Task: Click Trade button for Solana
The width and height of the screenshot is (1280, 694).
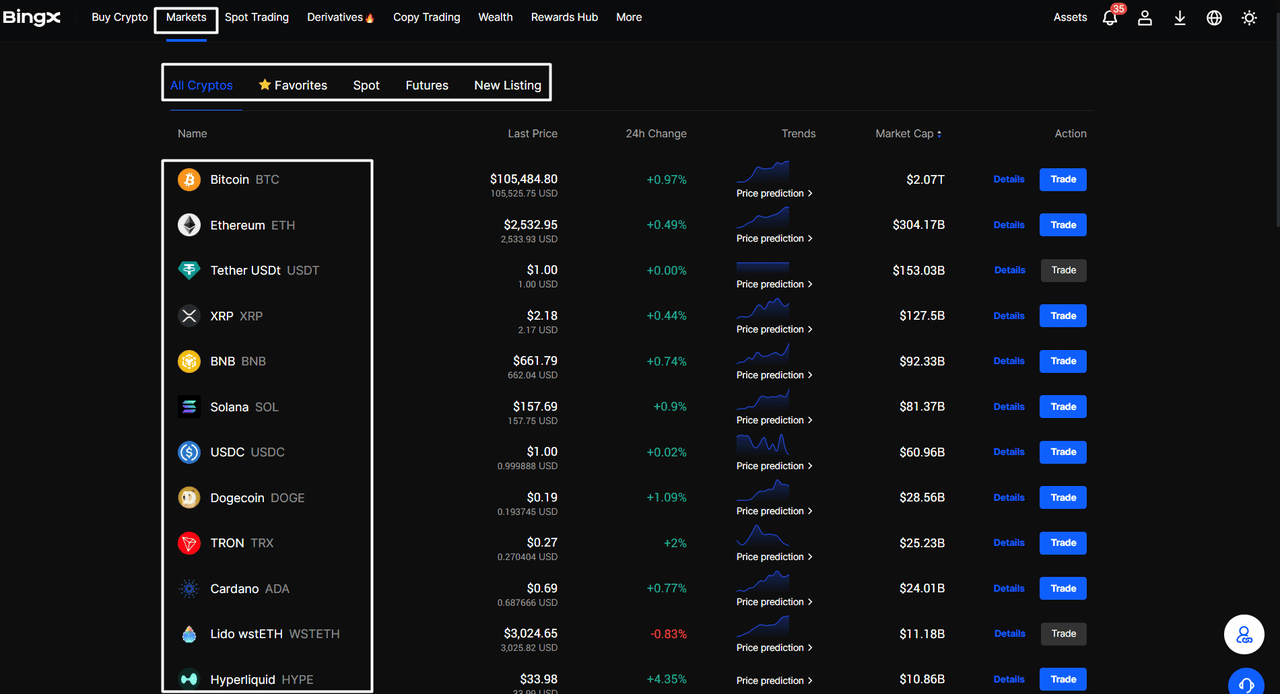Action: click(1063, 407)
